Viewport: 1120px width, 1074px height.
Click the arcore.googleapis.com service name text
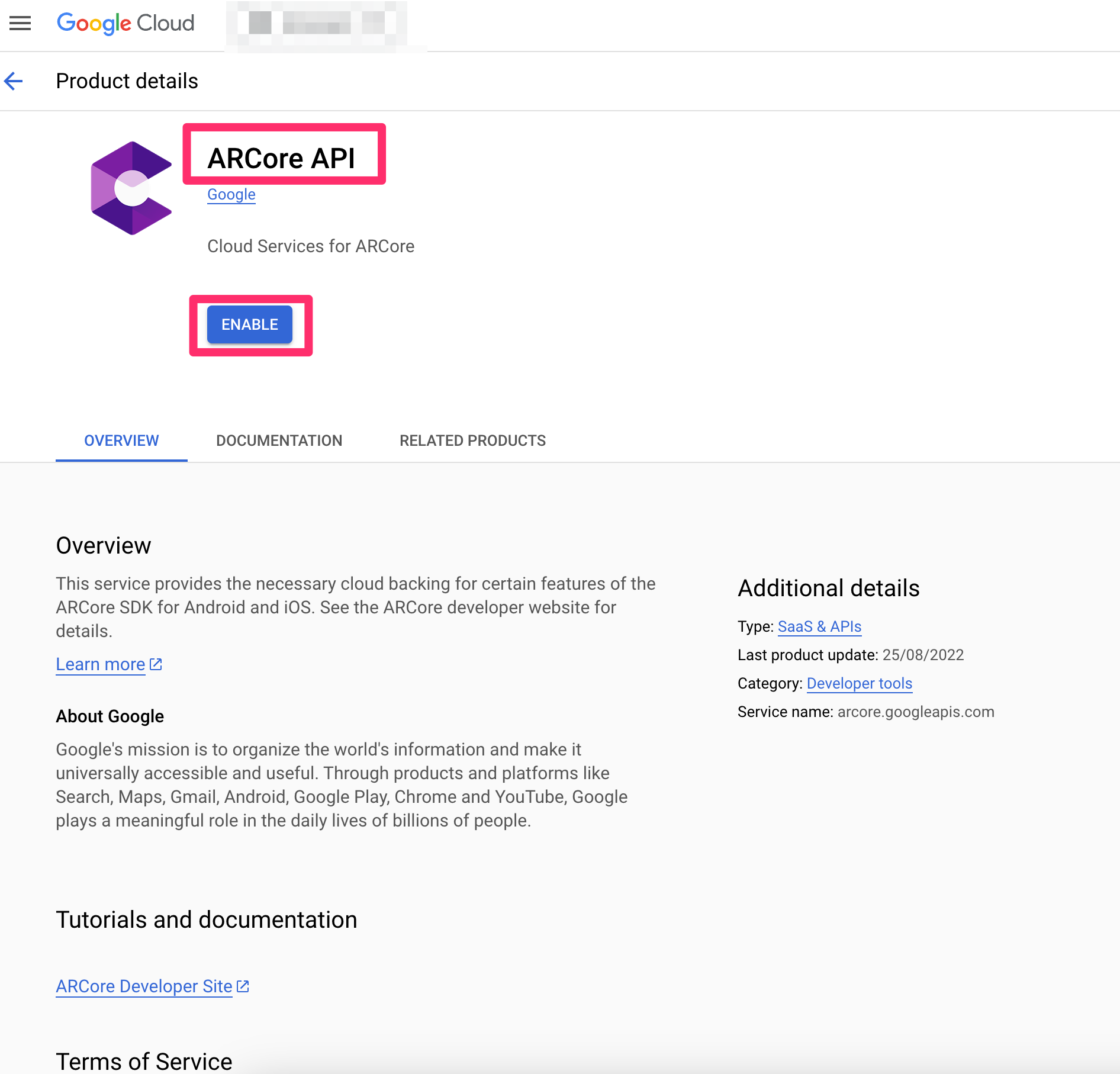click(x=915, y=712)
